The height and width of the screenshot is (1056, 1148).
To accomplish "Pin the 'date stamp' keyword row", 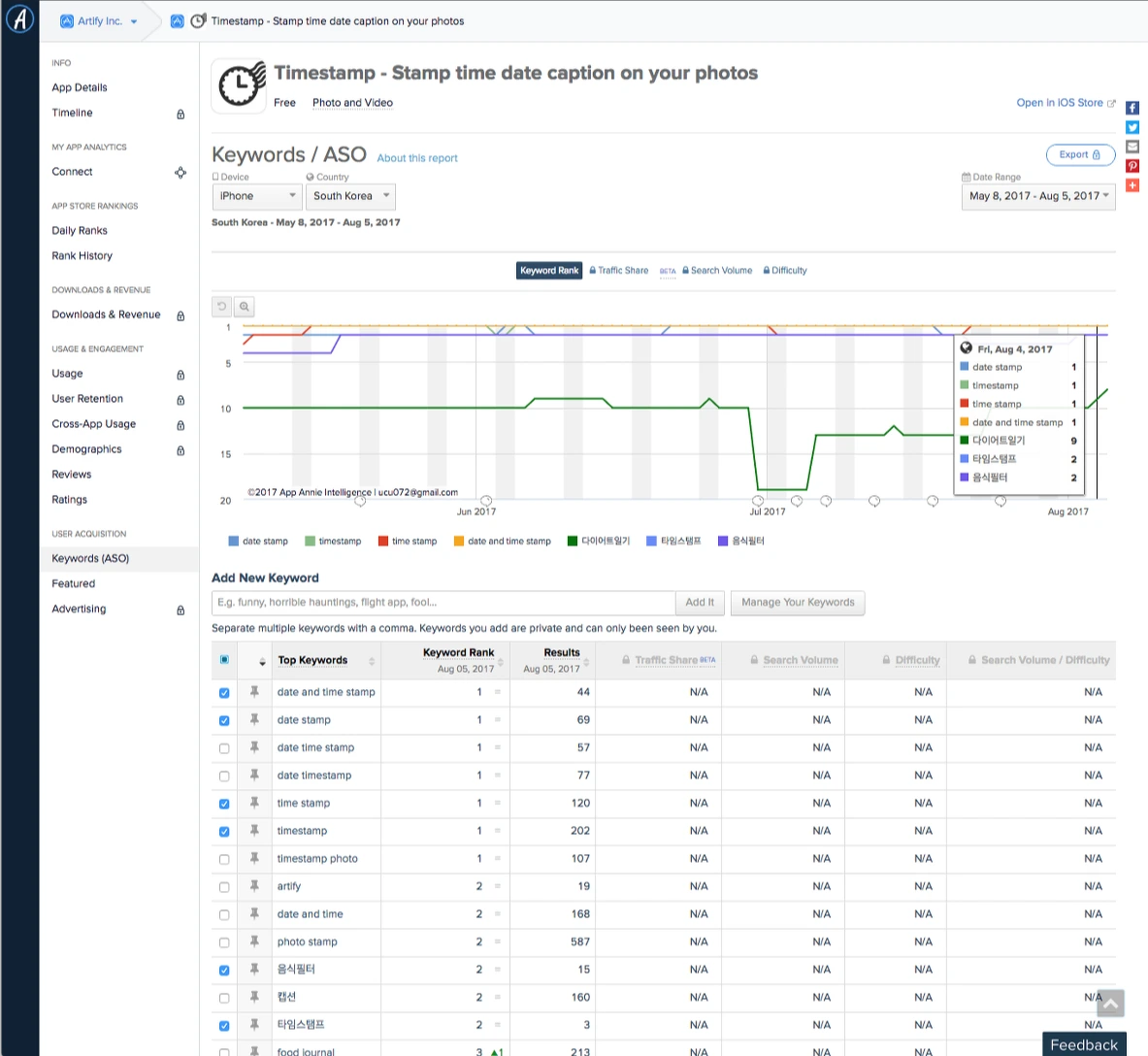I will pos(254,719).
